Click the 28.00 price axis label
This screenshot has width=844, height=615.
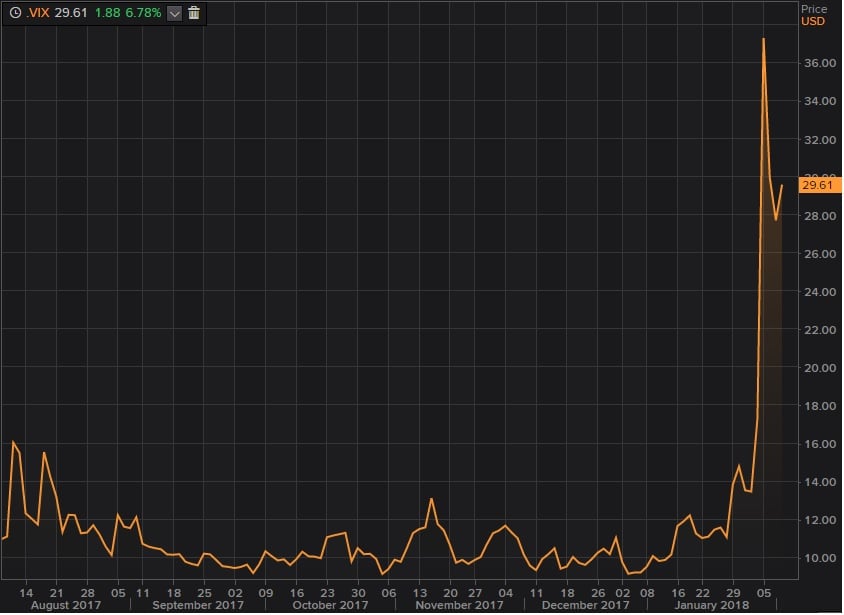click(820, 216)
